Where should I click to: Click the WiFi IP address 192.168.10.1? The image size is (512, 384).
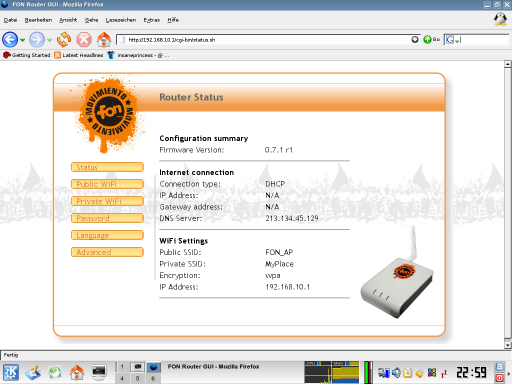click(x=287, y=287)
